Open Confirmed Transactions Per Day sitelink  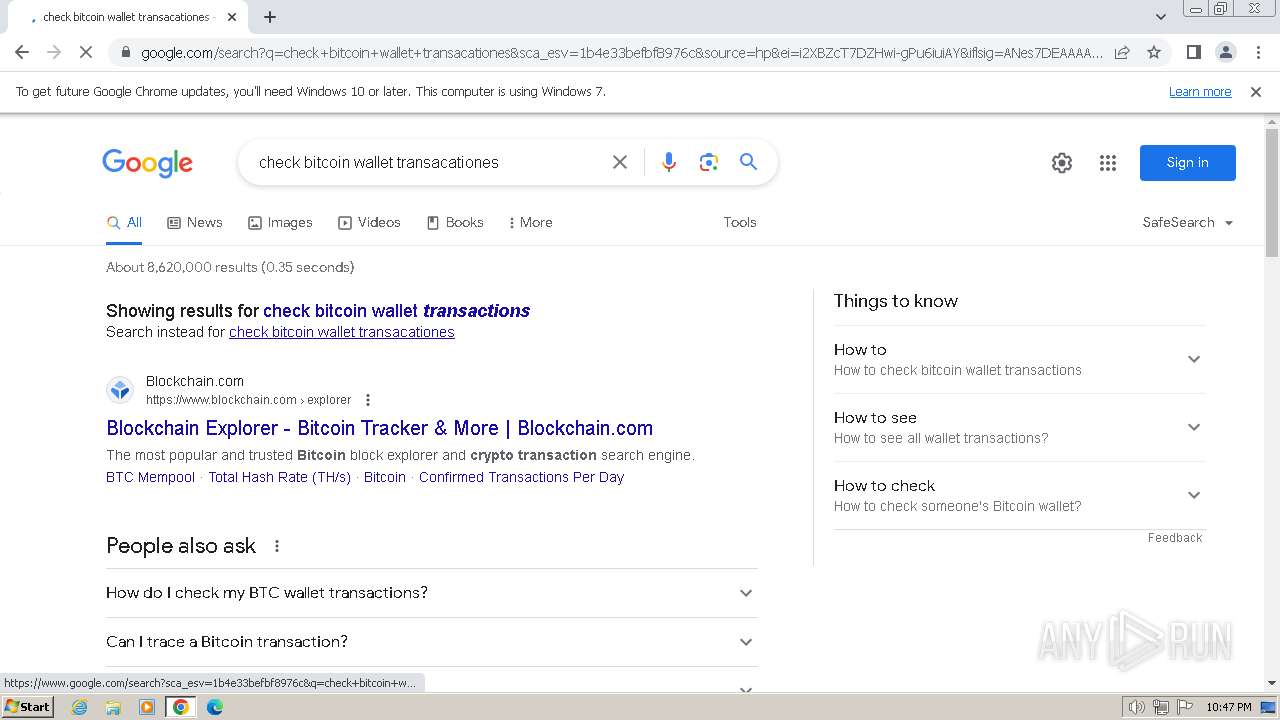(522, 477)
